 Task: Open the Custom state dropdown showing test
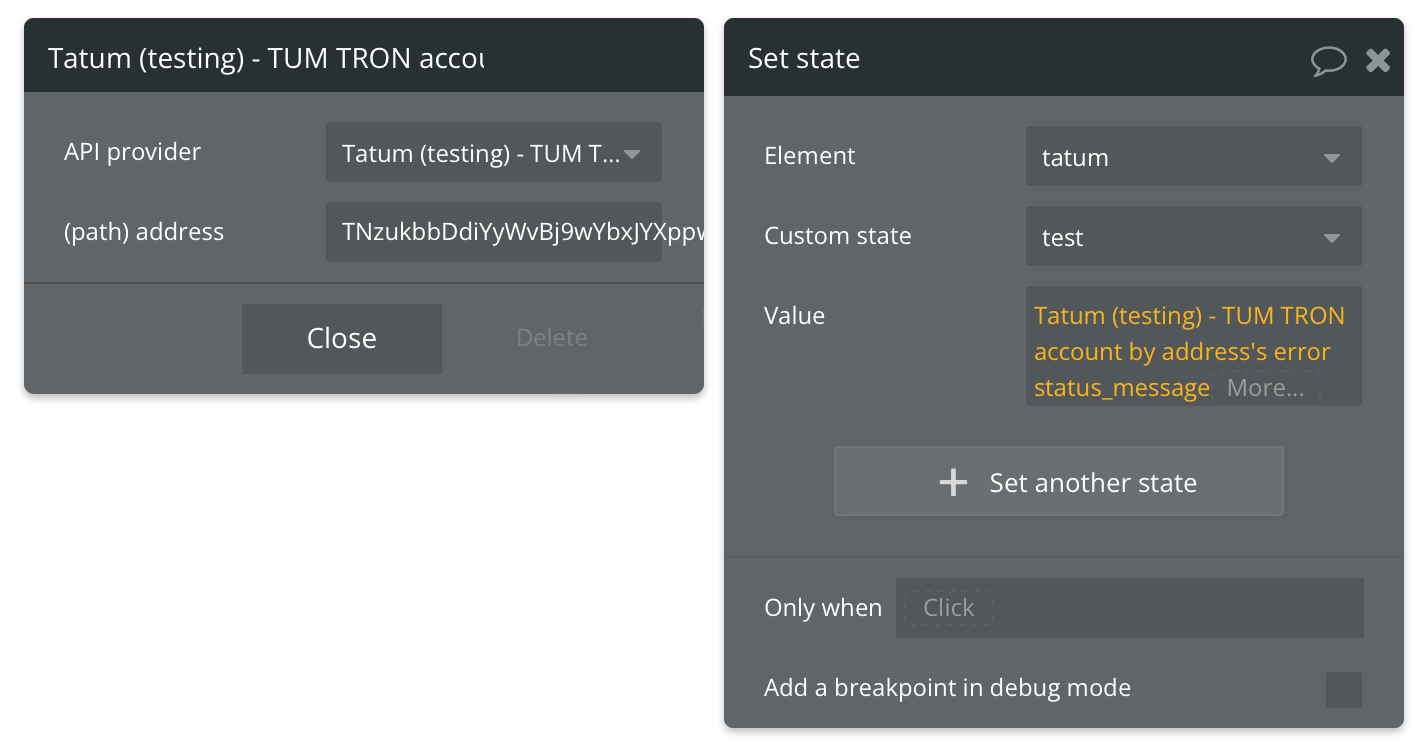pyautogui.click(x=1193, y=236)
